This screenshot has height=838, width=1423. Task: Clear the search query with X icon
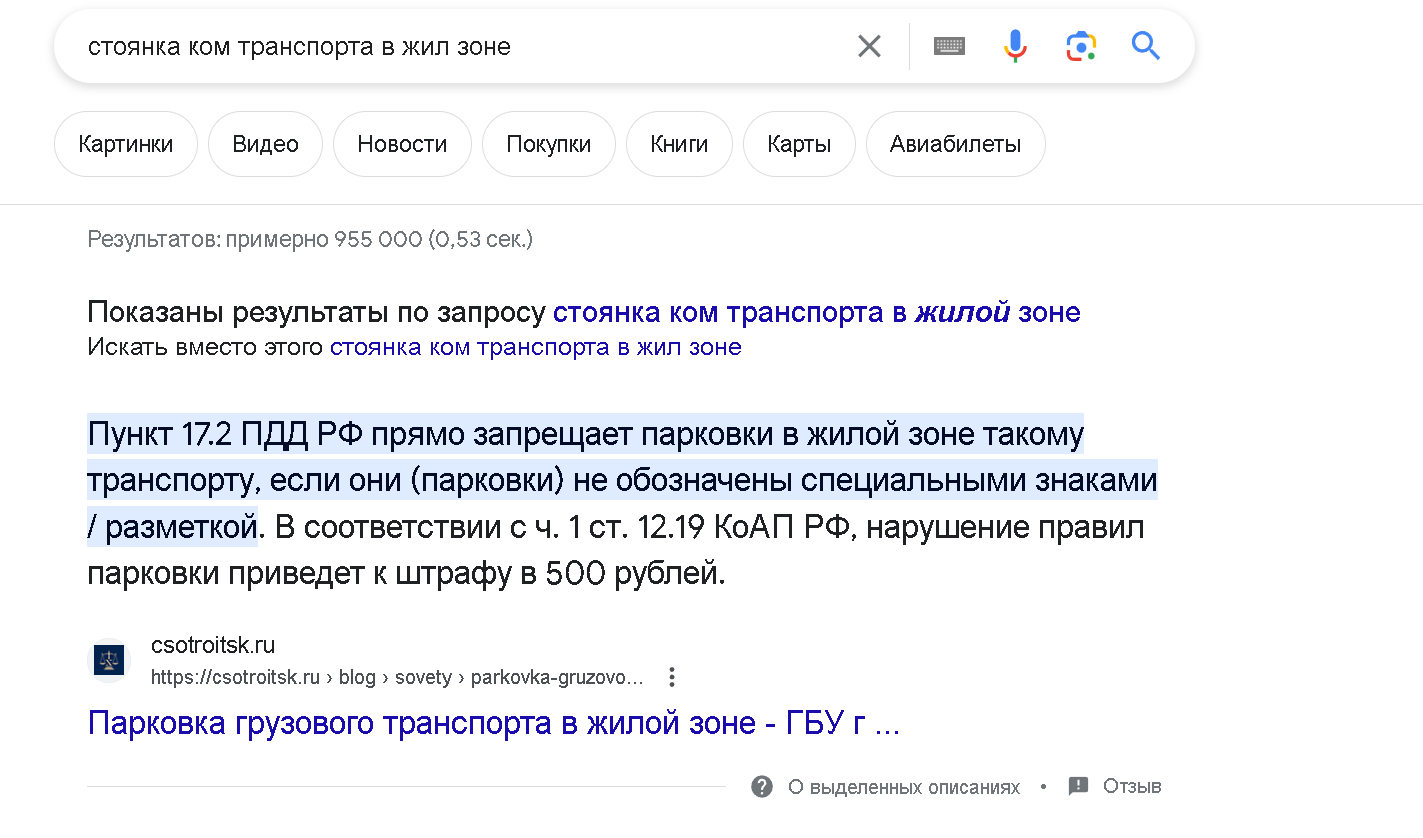pos(869,46)
